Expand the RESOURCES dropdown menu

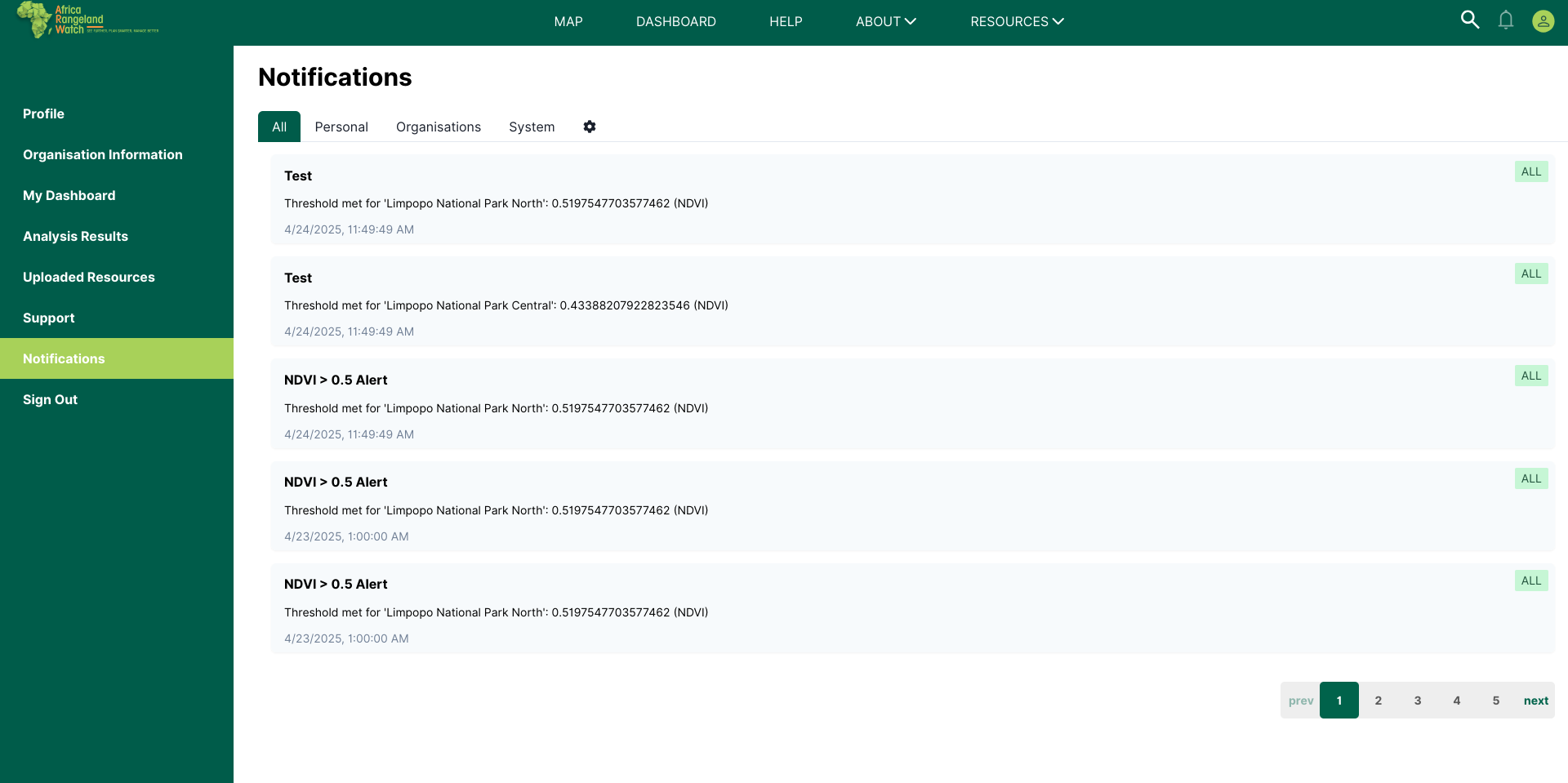[x=1018, y=21]
